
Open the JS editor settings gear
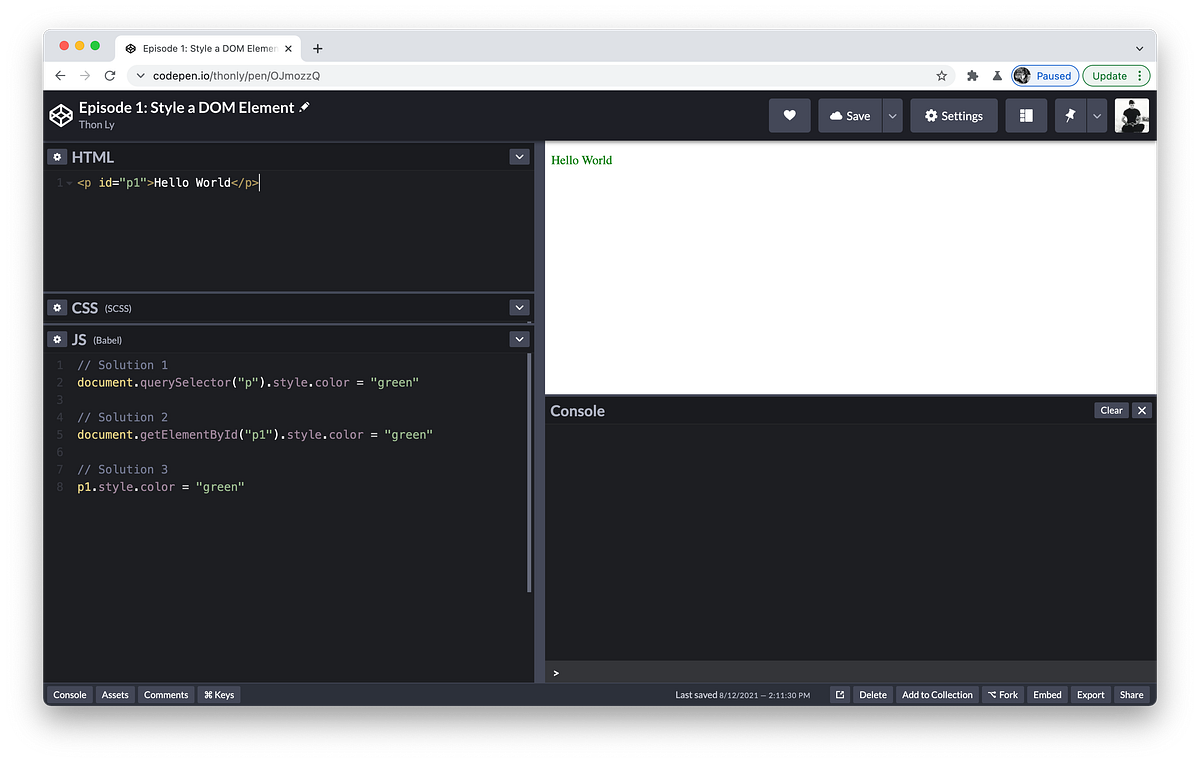pos(57,339)
